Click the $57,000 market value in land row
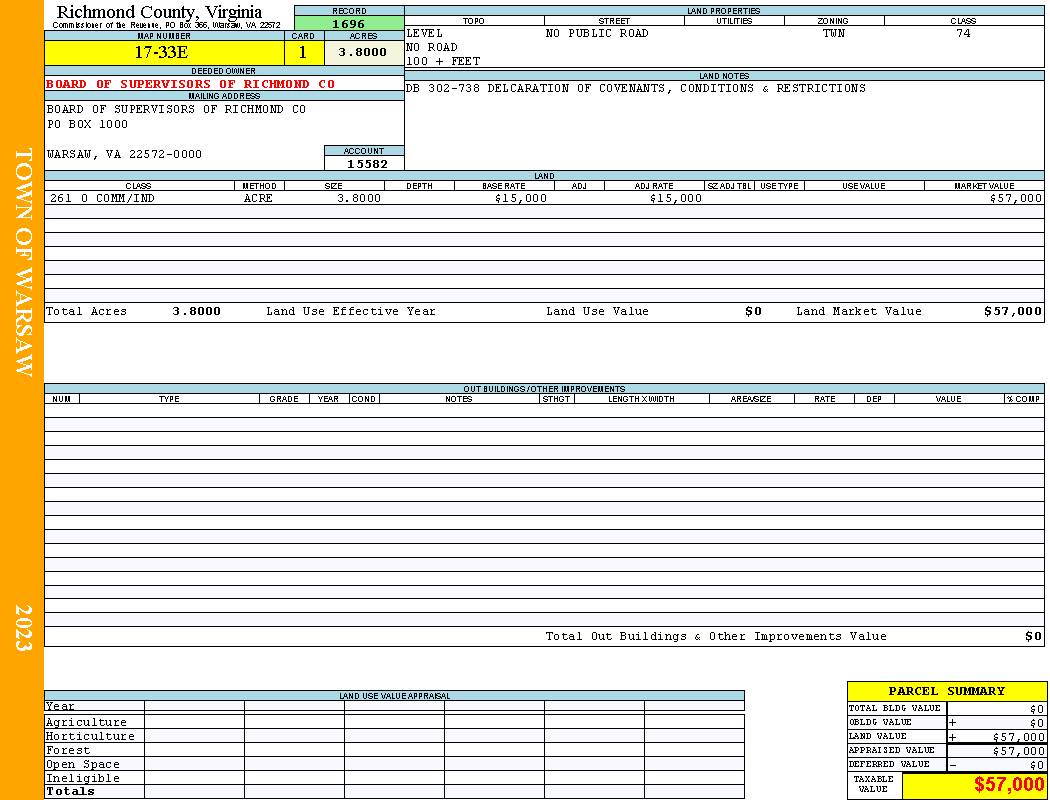 tap(1015, 198)
